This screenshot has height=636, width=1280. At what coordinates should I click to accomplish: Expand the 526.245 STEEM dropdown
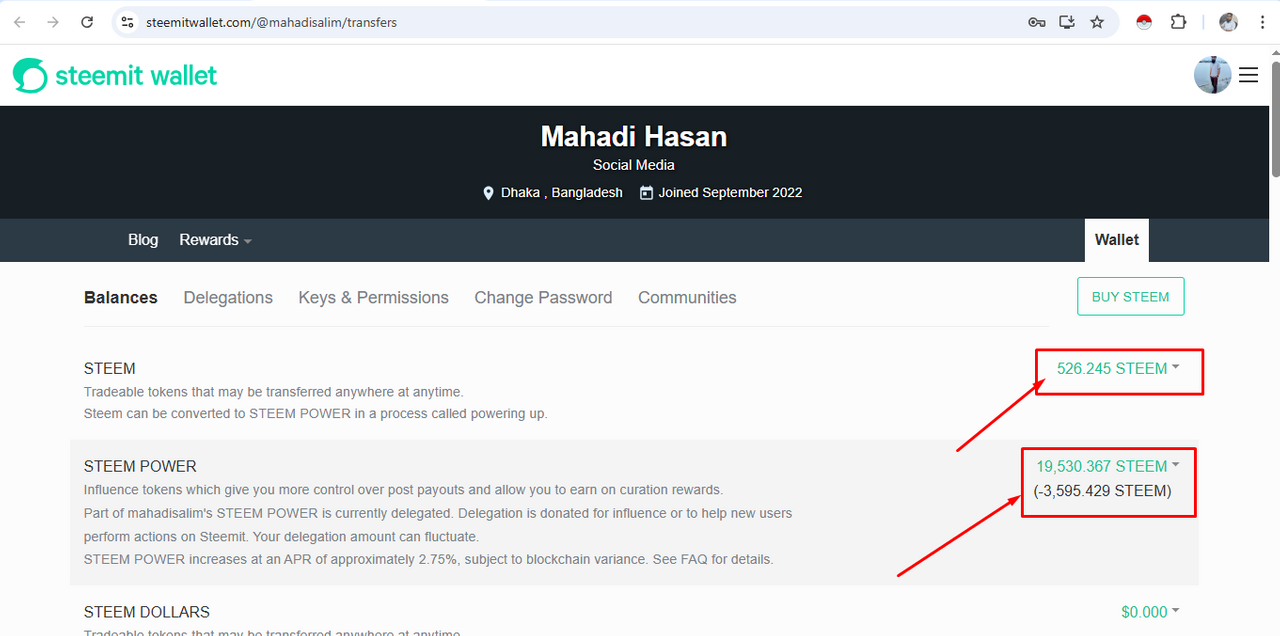[1118, 368]
